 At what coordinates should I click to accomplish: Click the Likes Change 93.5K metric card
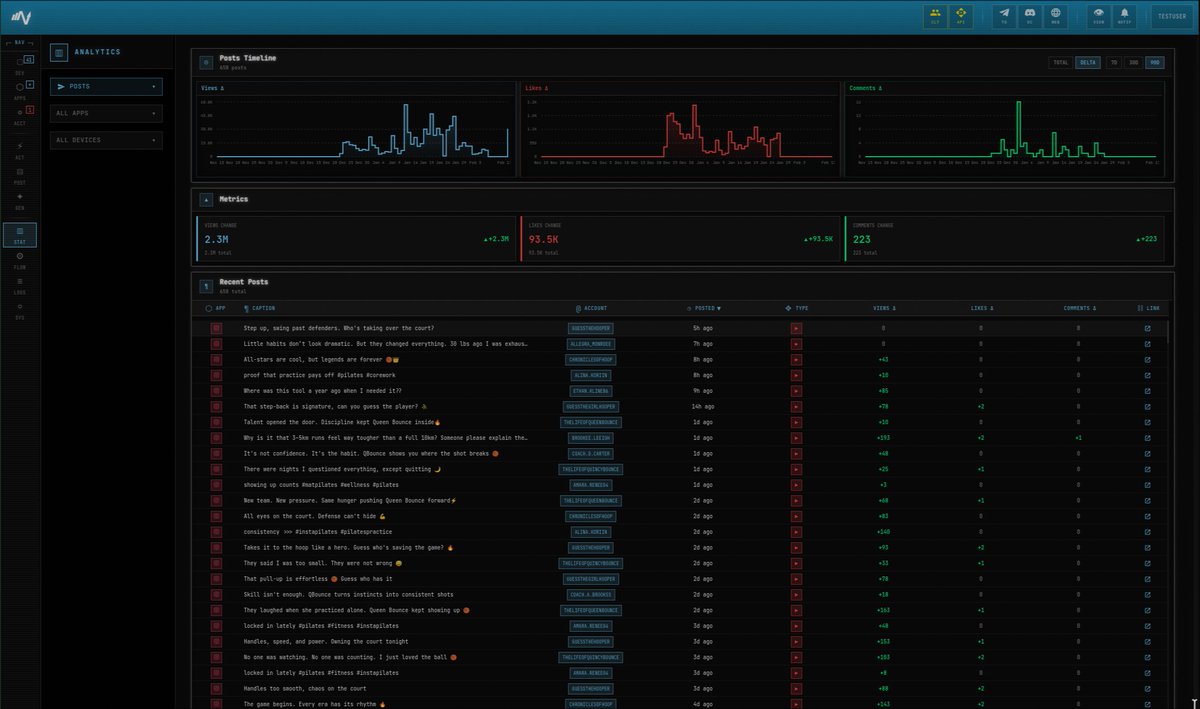coord(679,239)
